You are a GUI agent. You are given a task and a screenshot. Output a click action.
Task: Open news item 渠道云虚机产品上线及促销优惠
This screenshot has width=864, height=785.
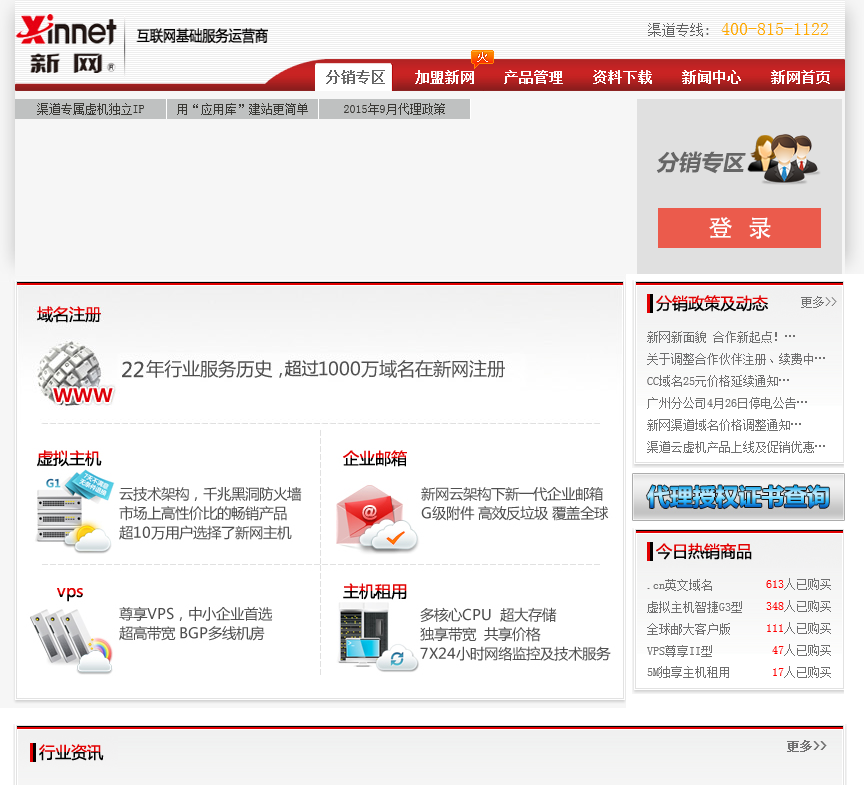(736, 447)
